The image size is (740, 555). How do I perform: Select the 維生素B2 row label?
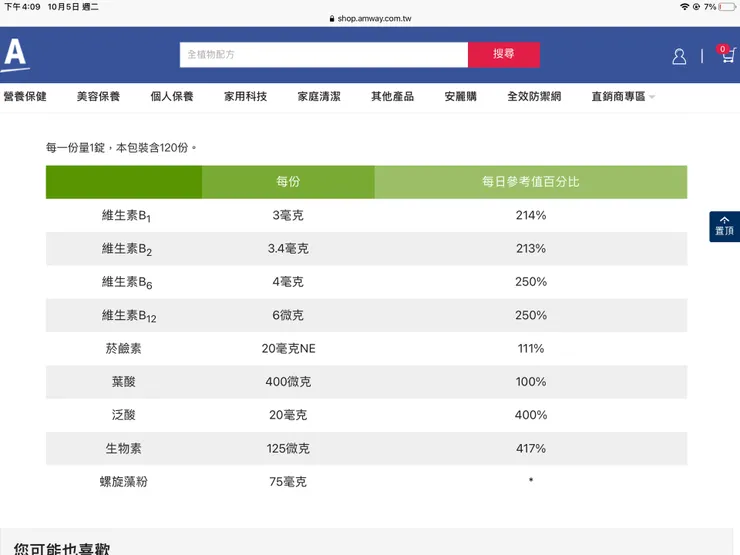click(126, 249)
